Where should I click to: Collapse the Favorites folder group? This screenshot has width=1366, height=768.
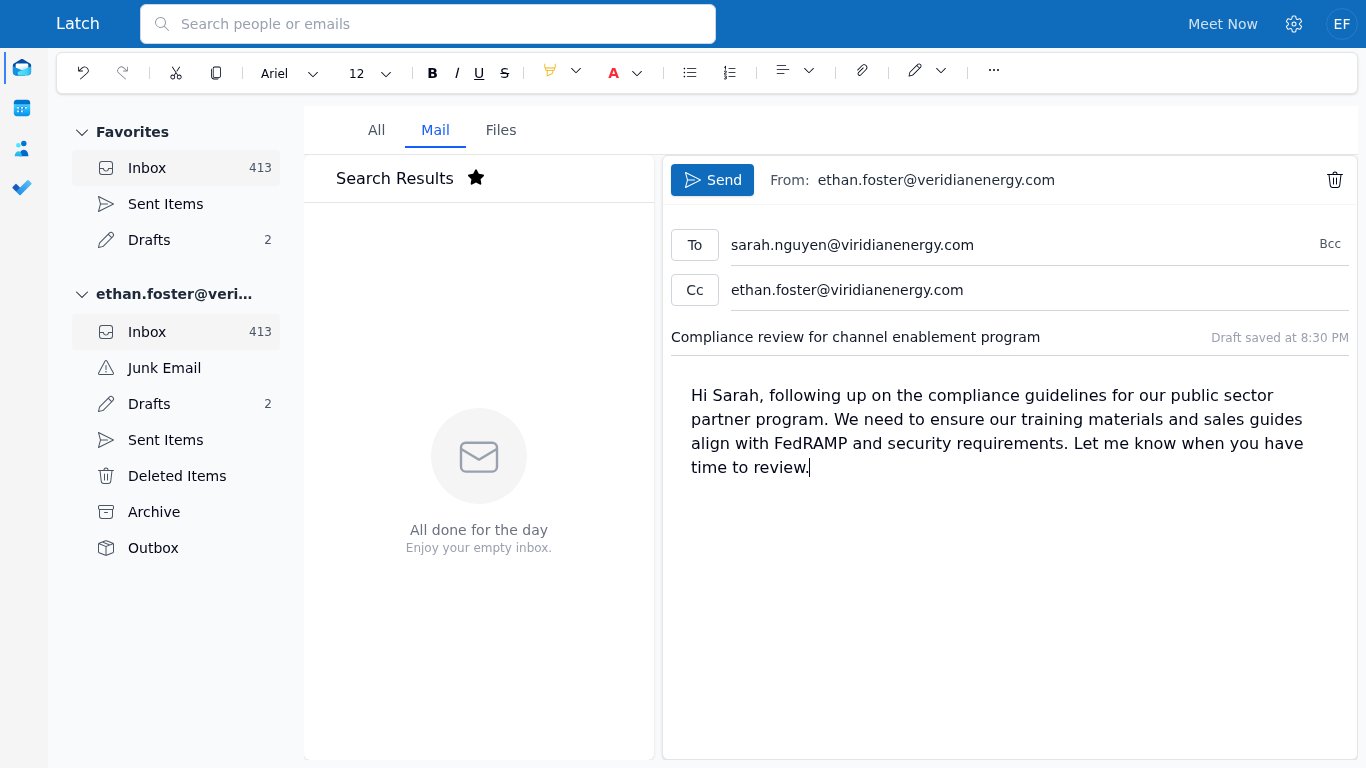82,132
